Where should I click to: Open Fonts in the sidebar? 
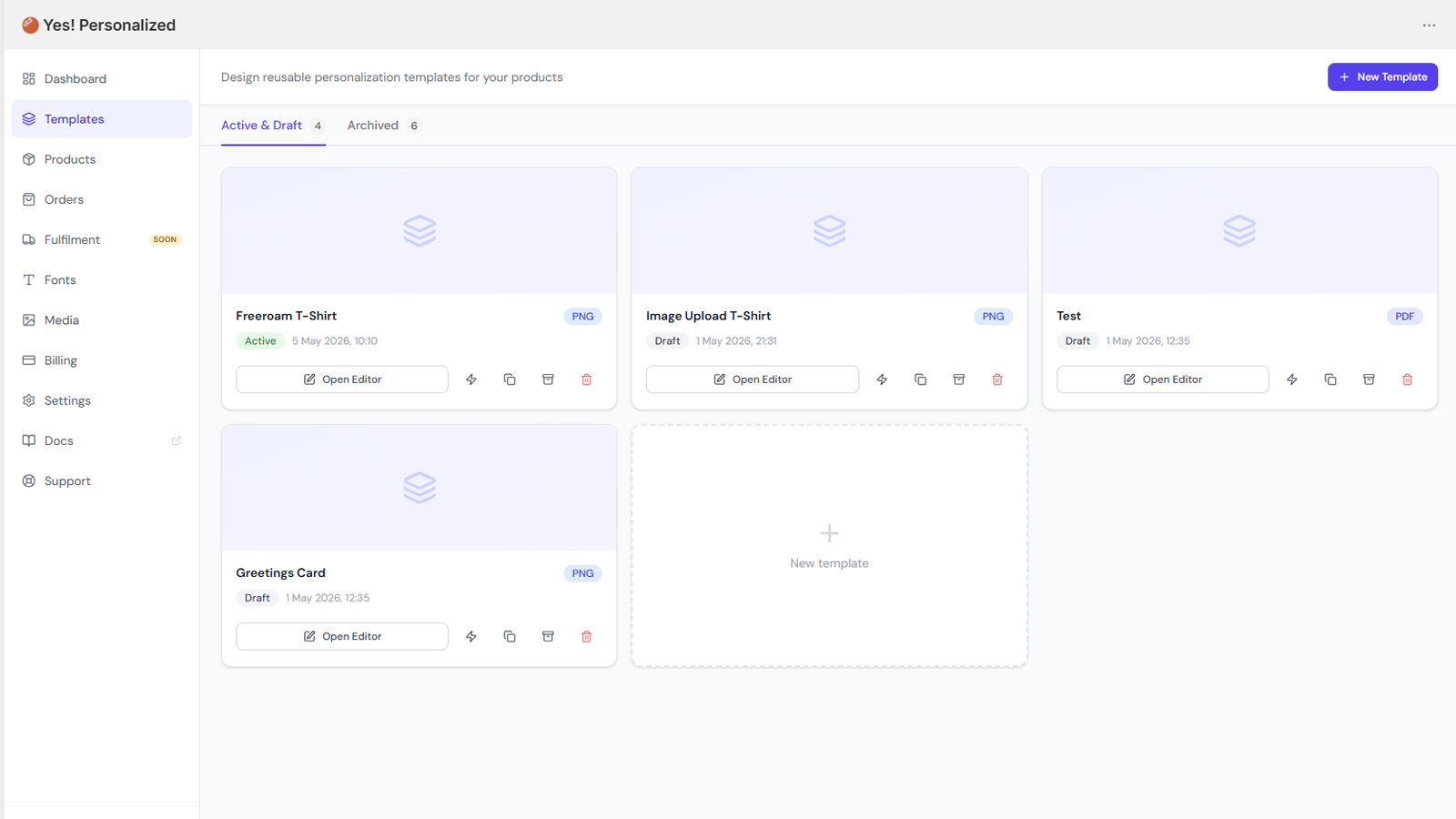coord(102,280)
